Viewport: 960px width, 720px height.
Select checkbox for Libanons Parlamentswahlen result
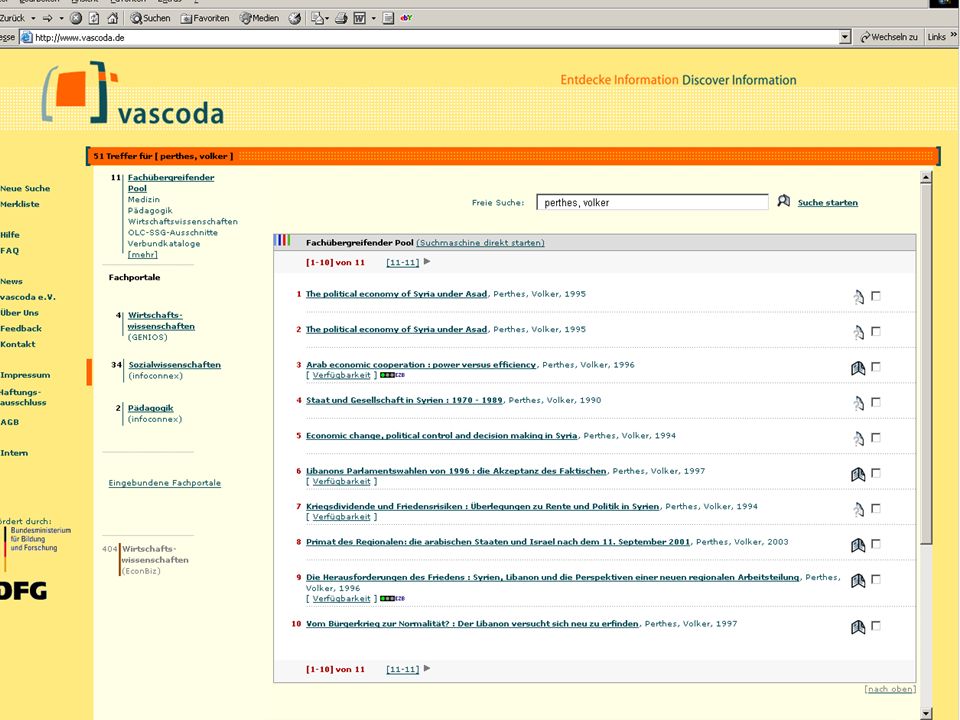(x=876, y=473)
